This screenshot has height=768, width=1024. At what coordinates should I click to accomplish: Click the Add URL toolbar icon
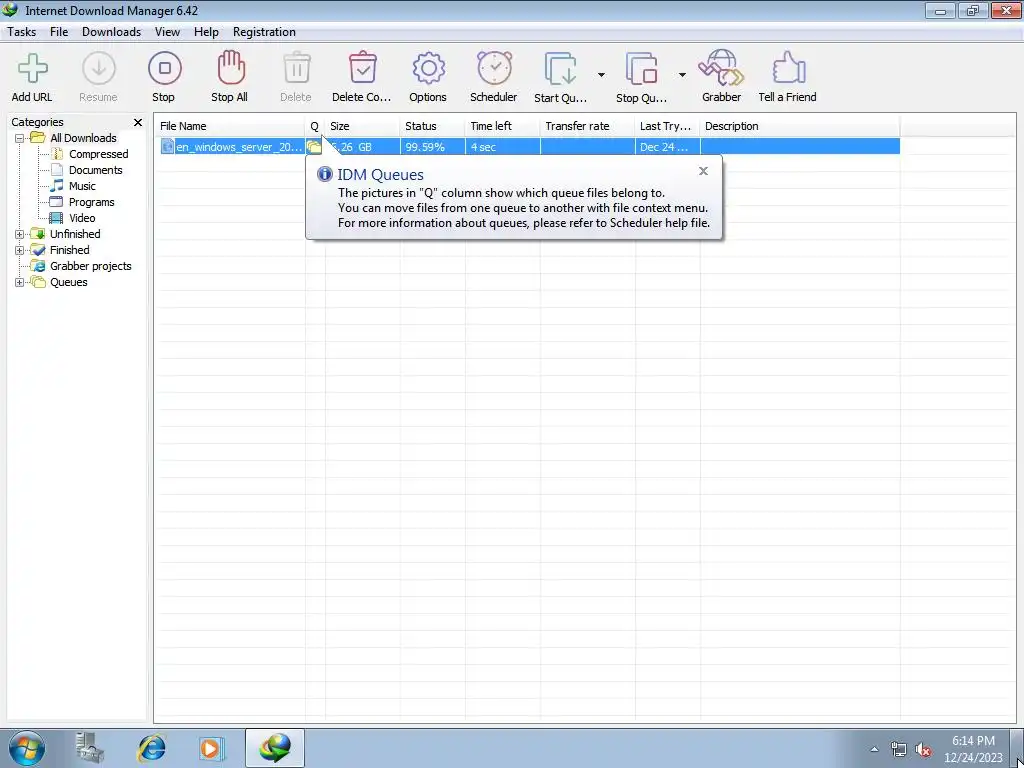[32, 69]
